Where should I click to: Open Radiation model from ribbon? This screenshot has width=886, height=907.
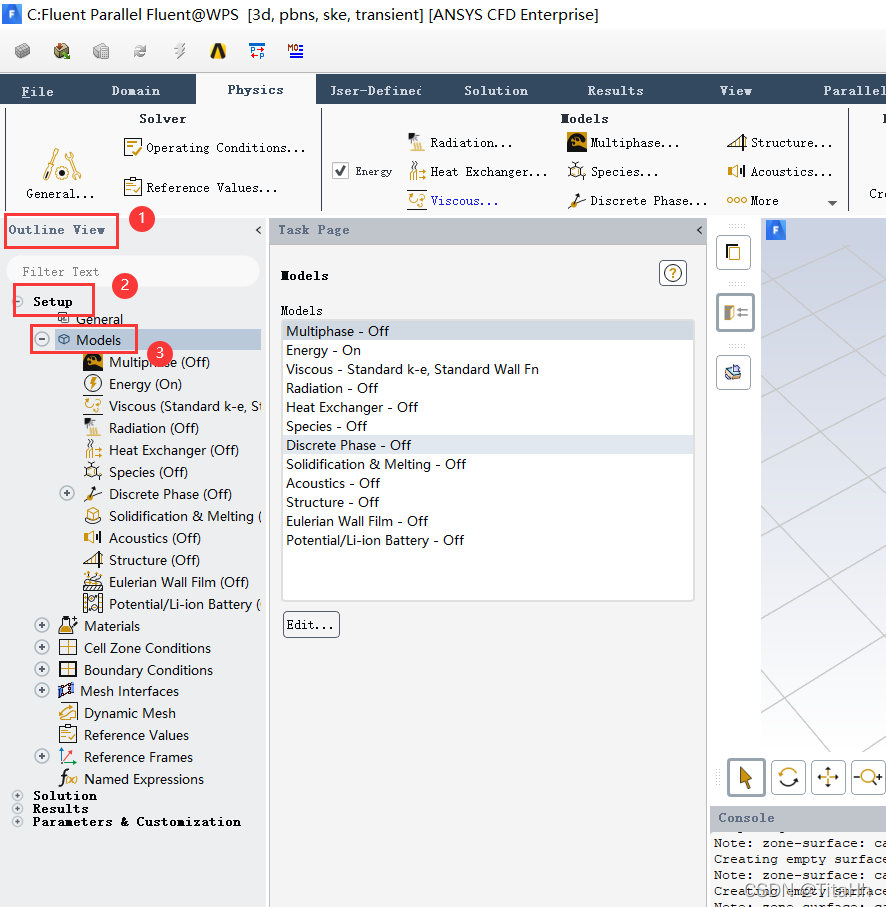(x=460, y=142)
